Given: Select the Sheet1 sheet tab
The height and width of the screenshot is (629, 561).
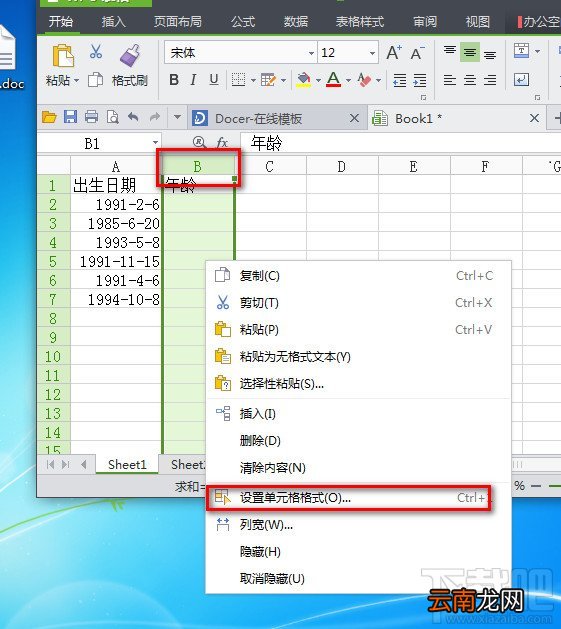Looking at the screenshot, I should pos(127,465).
